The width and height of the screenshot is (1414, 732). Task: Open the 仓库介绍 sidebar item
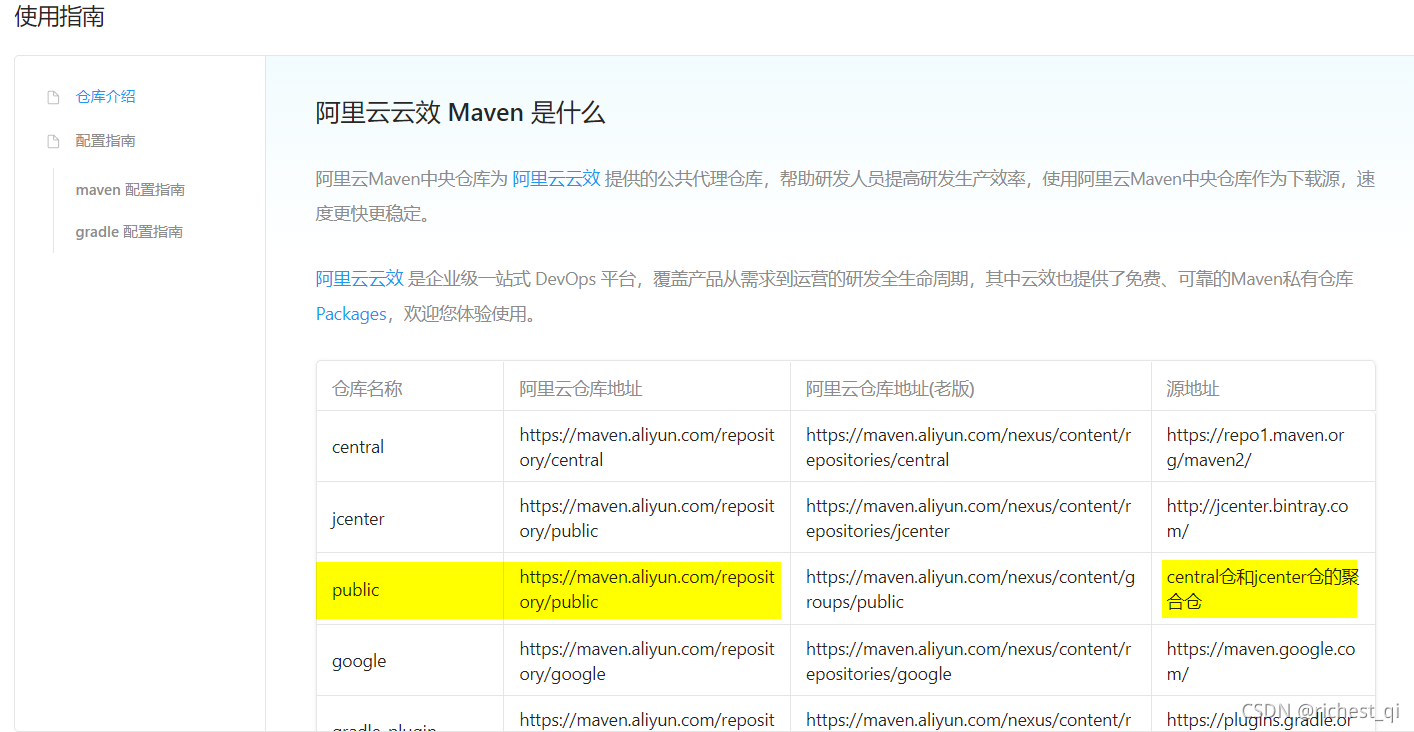[x=106, y=97]
